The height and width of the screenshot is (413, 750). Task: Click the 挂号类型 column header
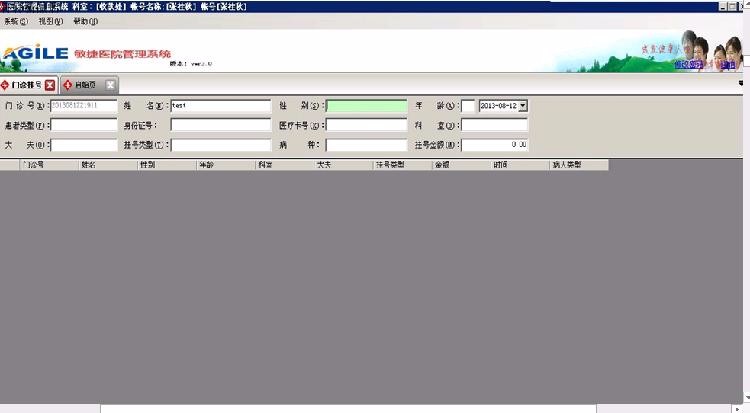(403, 165)
